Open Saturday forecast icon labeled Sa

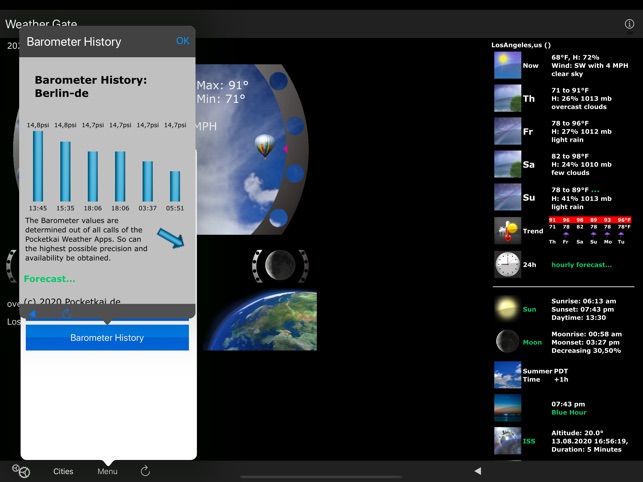coord(507,164)
